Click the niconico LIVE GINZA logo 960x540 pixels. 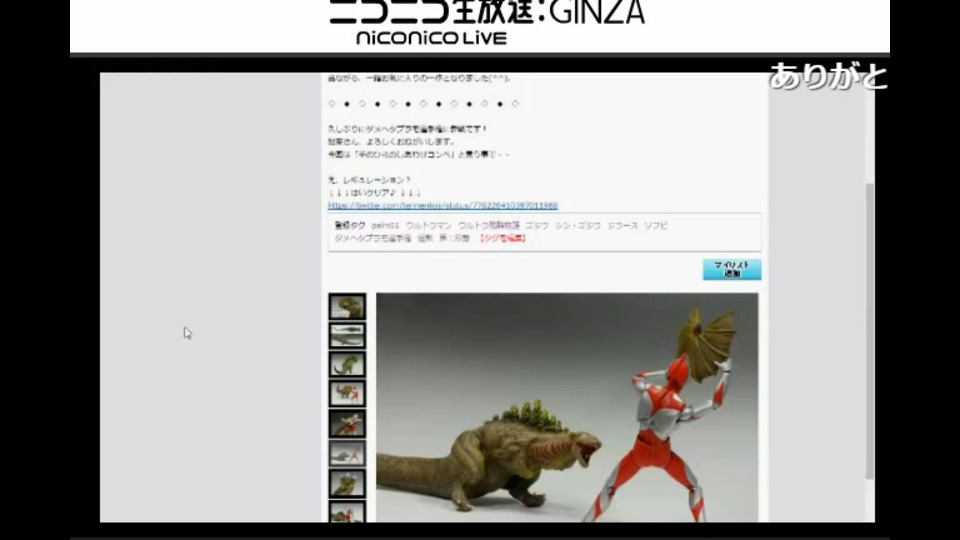click(487, 21)
